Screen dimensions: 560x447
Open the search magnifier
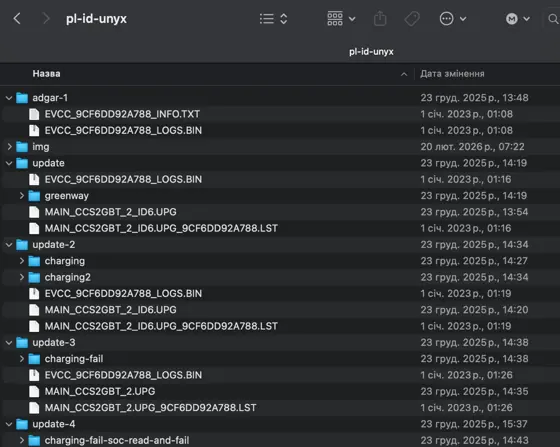coord(553,19)
